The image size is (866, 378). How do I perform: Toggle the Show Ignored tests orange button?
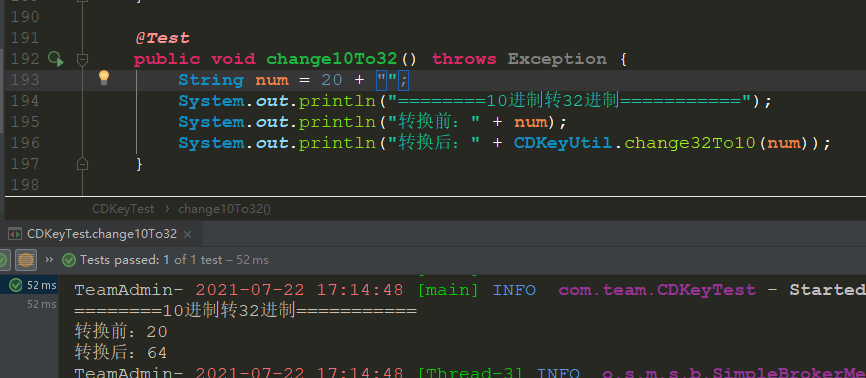coord(26,259)
